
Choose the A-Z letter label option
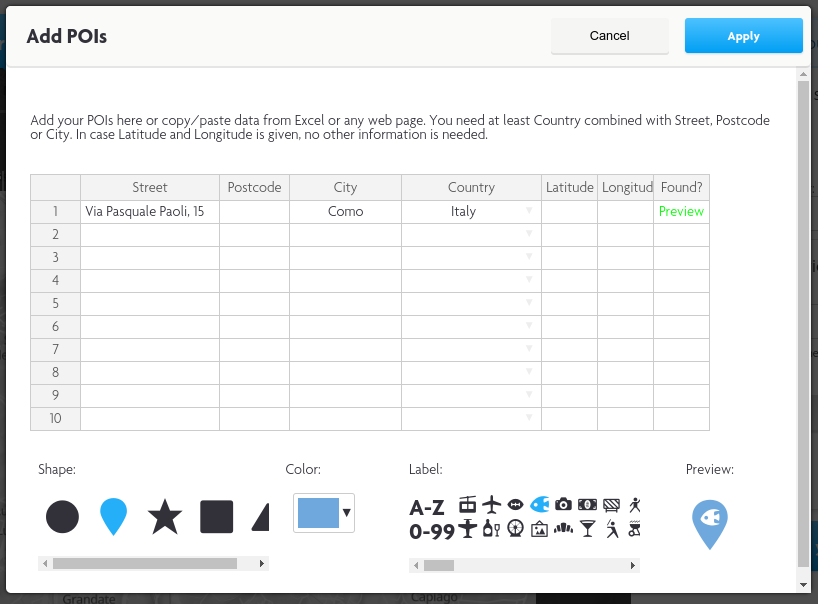(x=427, y=507)
